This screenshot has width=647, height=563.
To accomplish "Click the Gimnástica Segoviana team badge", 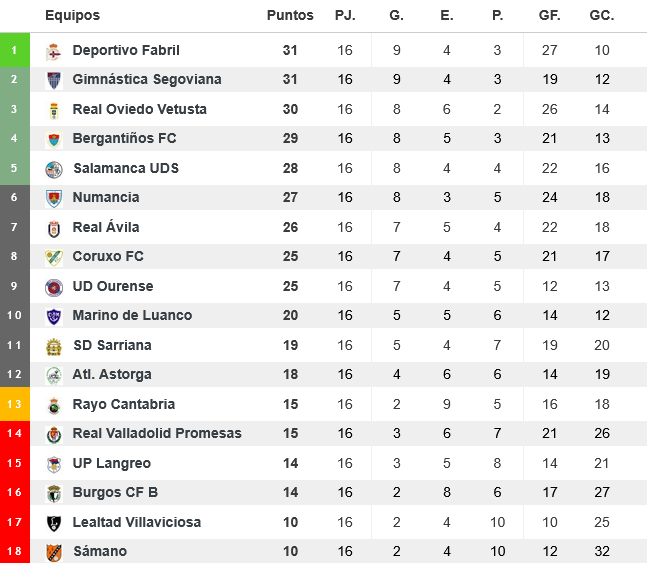I will pos(54,80).
